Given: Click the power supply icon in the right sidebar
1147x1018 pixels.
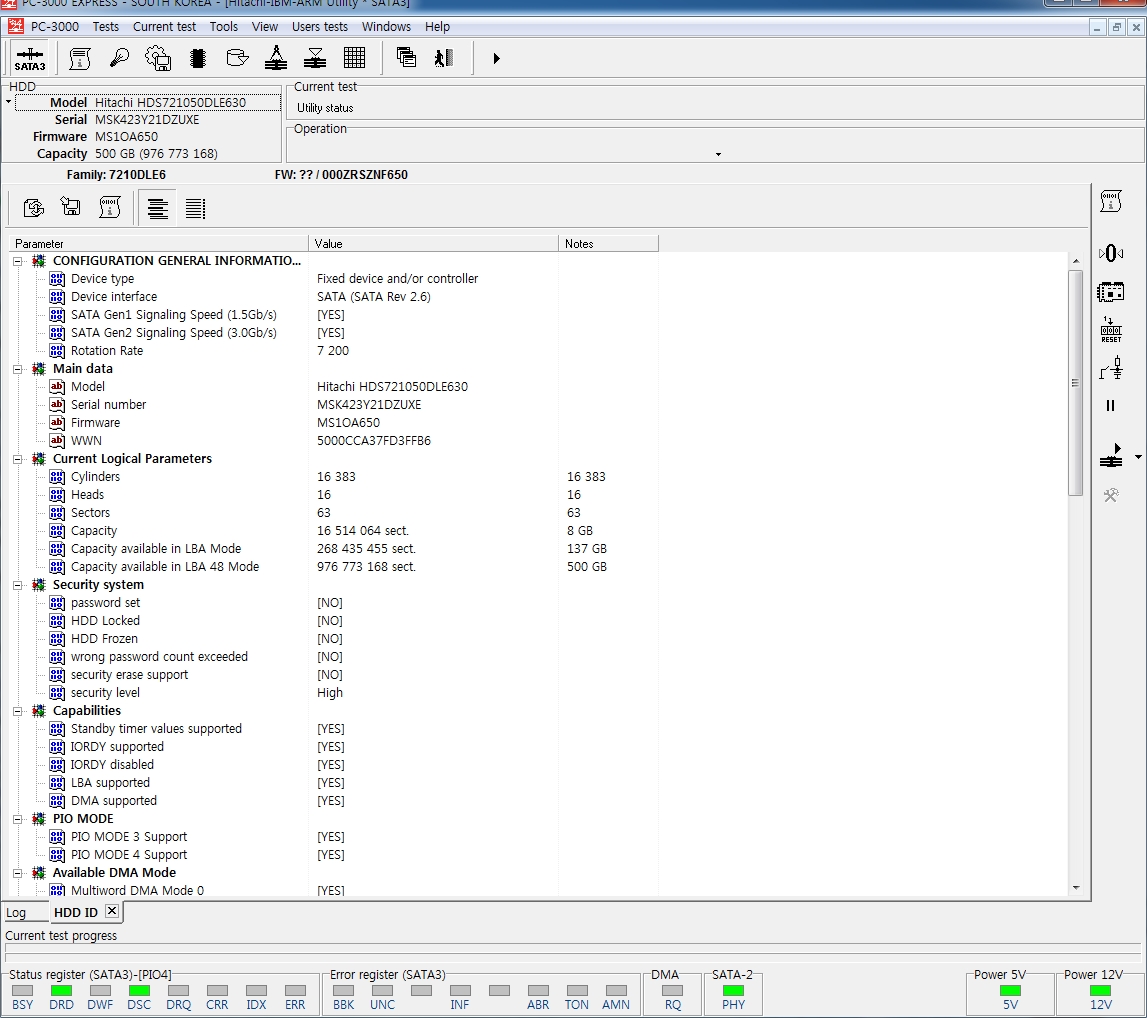Looking at the screenshot, I should (1110, 456).
